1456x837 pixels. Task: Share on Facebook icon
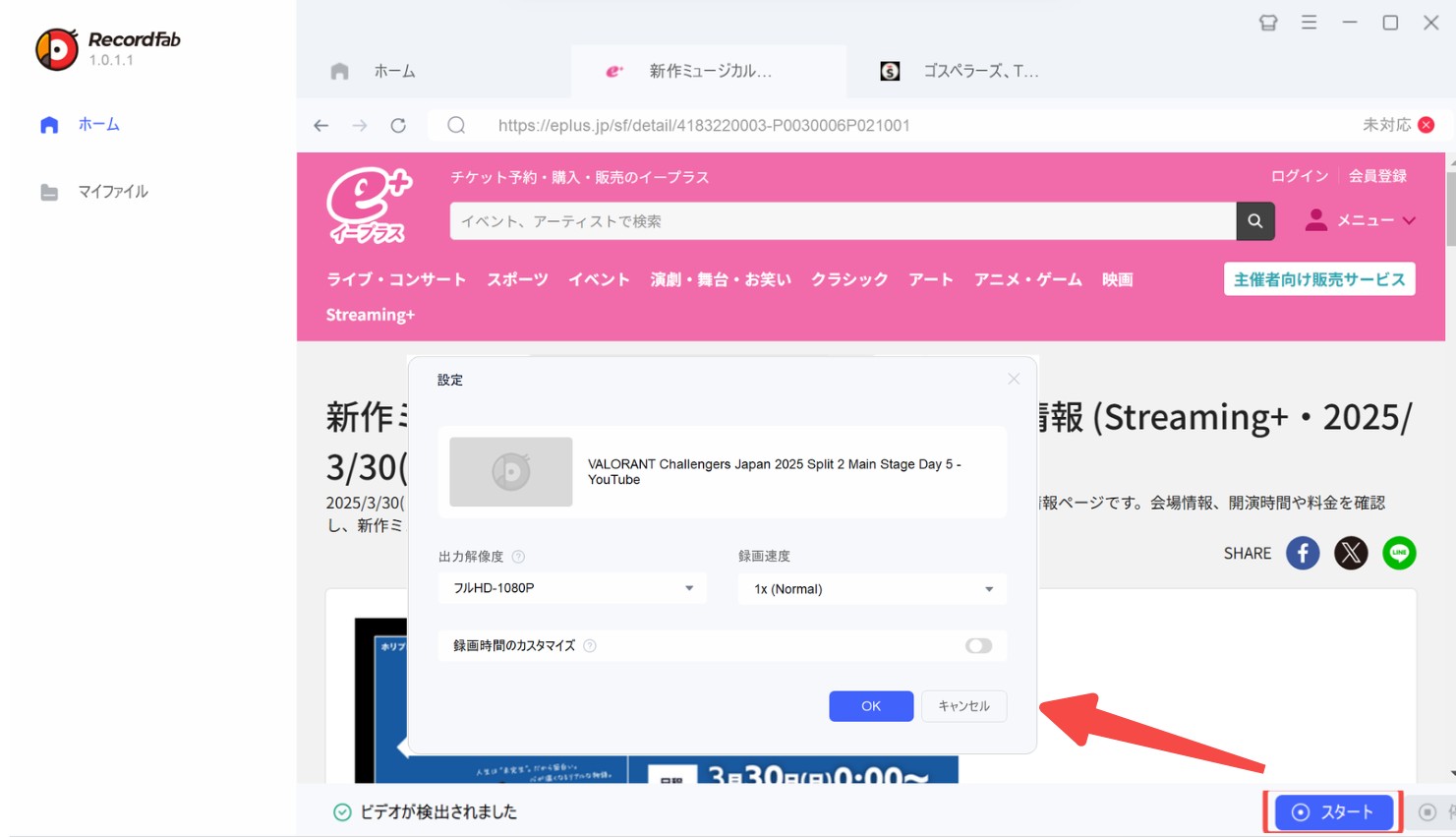click(x=1303, y=553)
